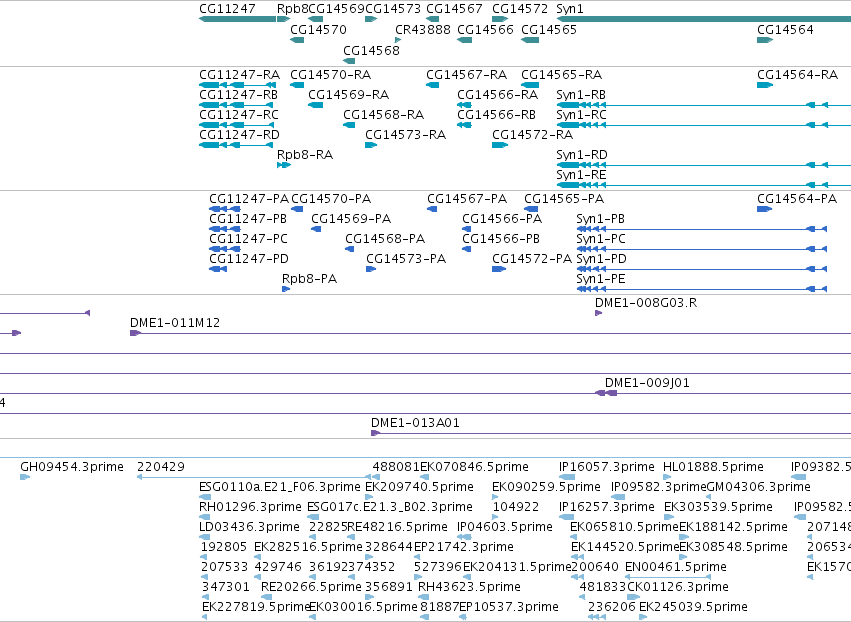Select the CR43888 gene label
Image resolution: width=851 pixels, height=622 pixels.
tap(423, 29)
